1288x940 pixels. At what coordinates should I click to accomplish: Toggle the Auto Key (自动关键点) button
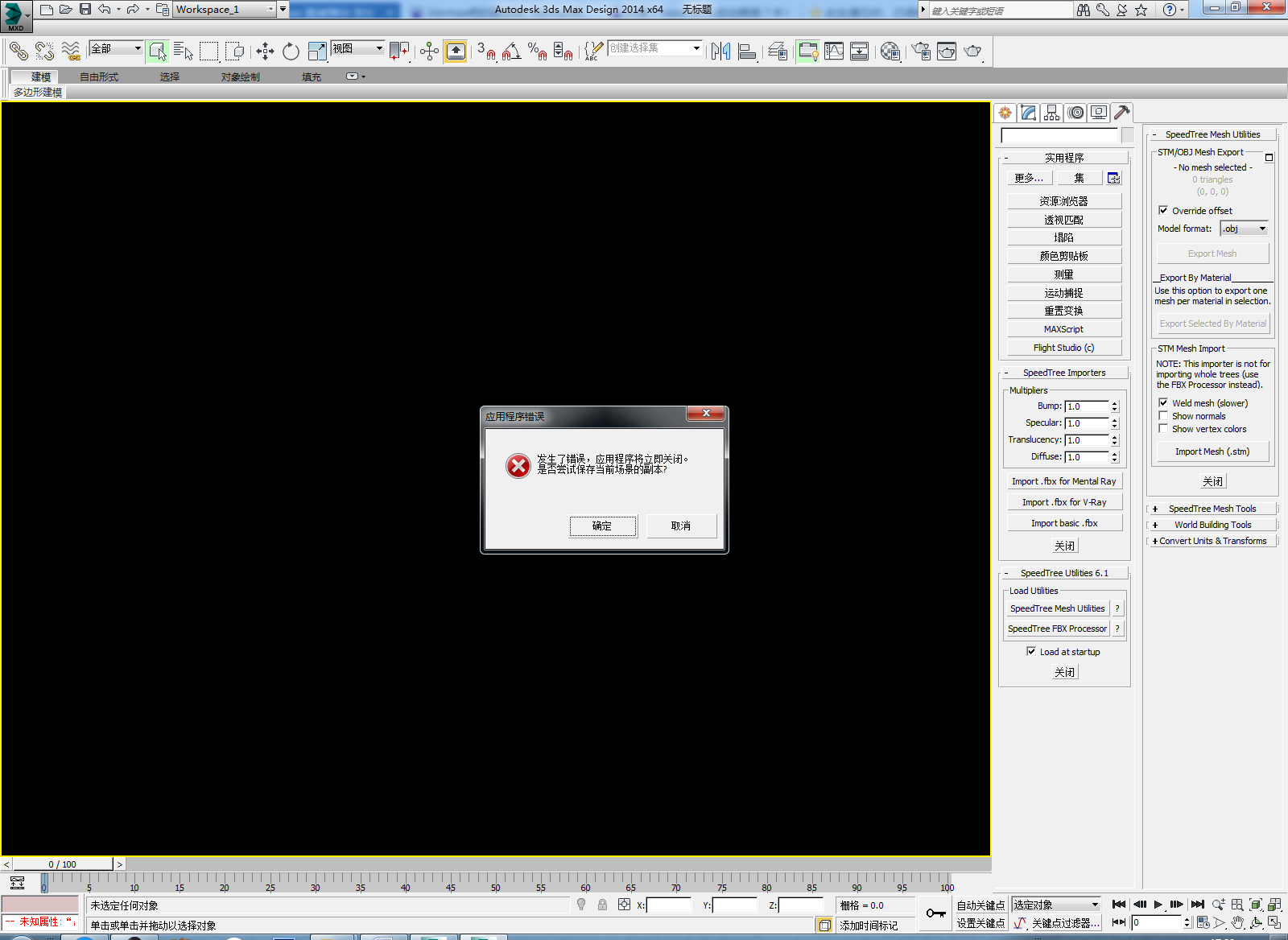(980, 905)
